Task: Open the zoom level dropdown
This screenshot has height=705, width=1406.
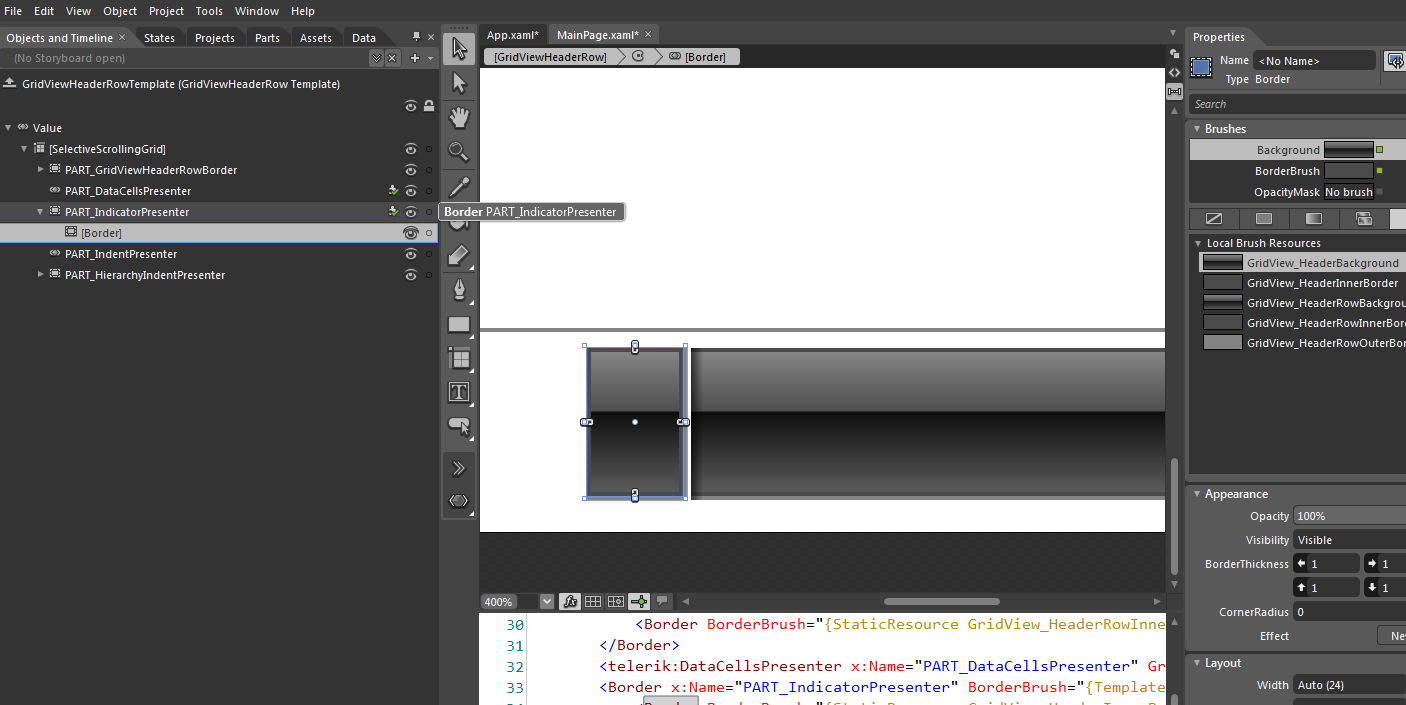Action: coord(547,602)
